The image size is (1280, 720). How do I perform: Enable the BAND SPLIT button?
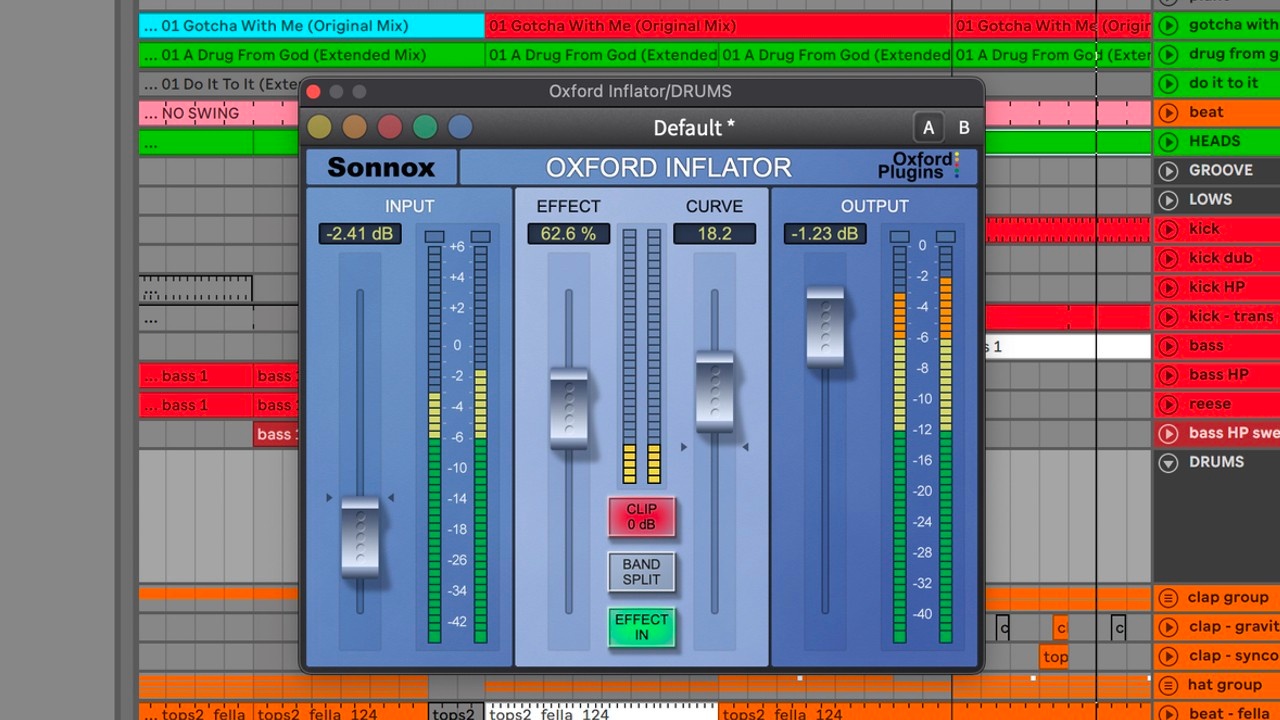coord(641,572)
